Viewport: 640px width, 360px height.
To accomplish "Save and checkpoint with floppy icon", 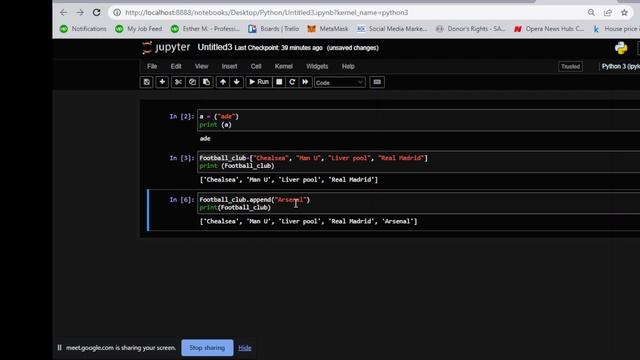I will (x=147, y=82).
